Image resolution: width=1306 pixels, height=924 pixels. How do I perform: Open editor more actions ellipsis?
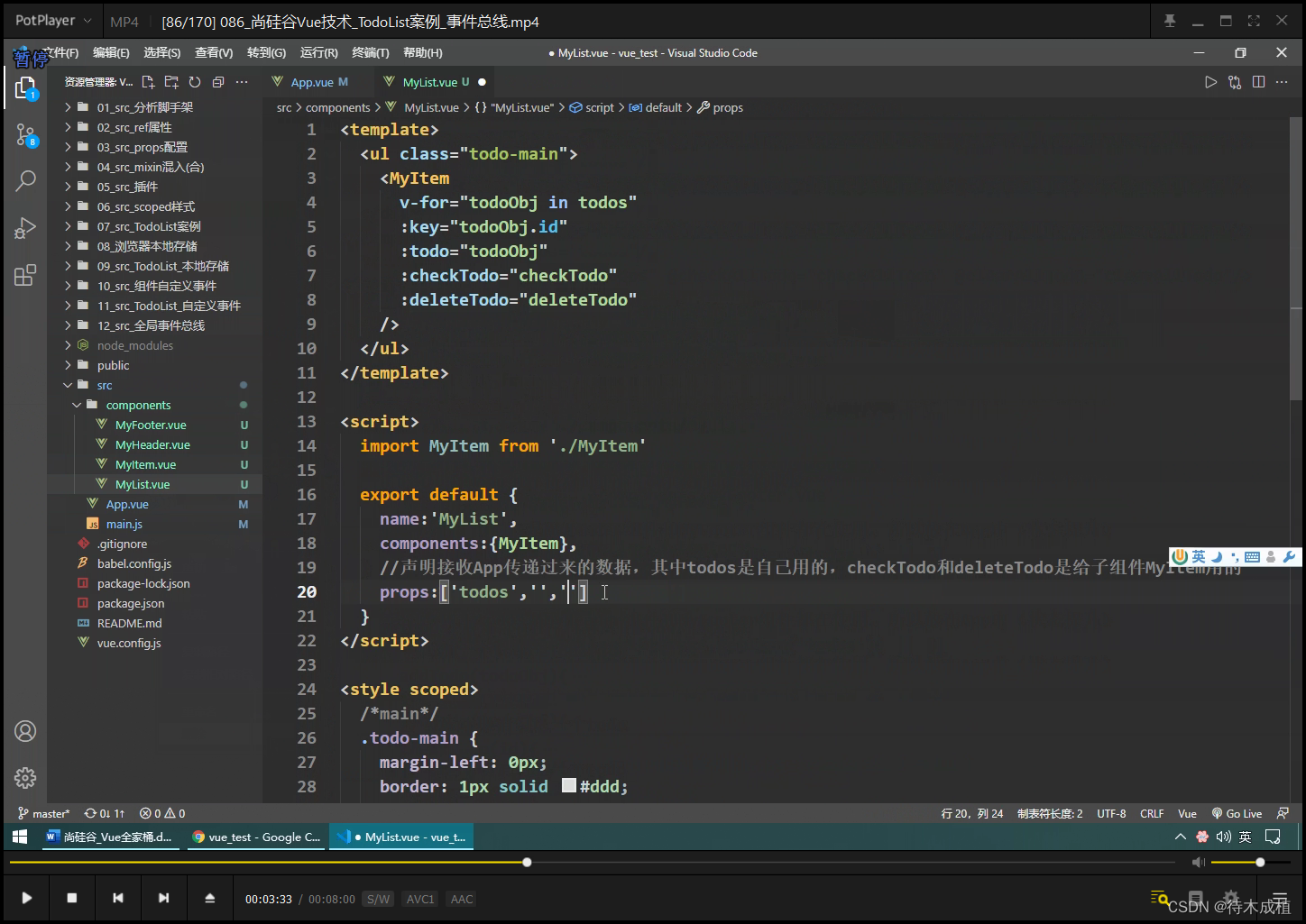(1282, 82)
